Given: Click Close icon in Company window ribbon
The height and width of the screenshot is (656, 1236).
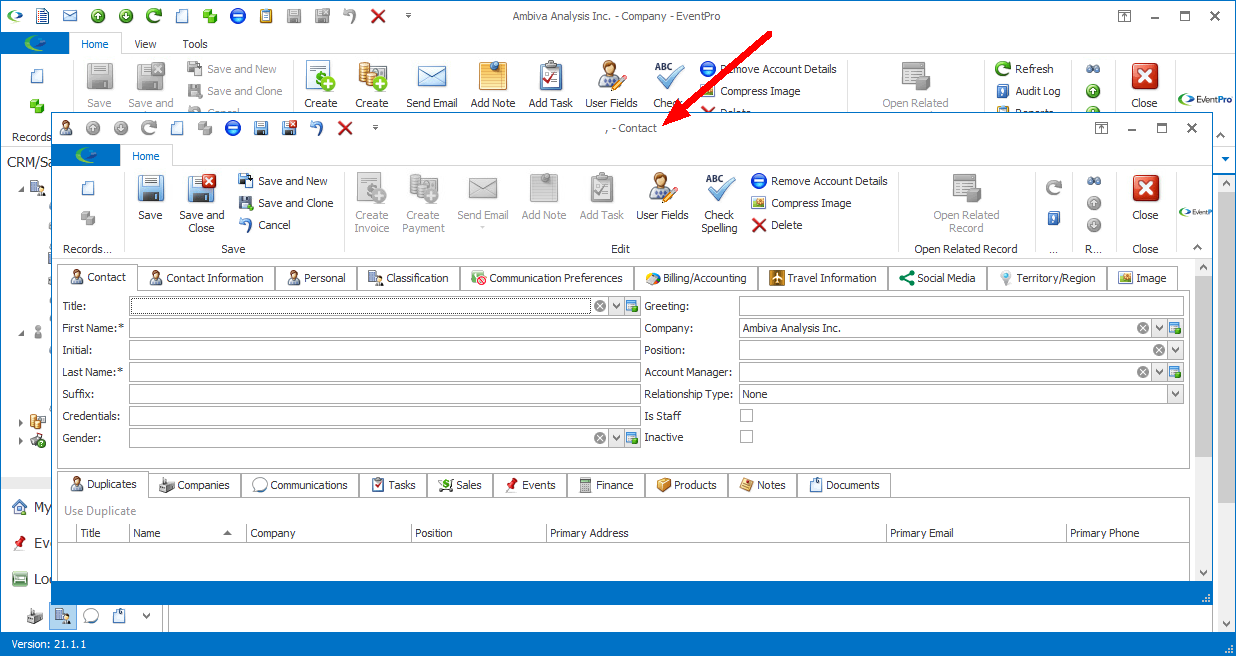Looking at the screenshot, I should pyautogui.click(x=1144, y=76).
